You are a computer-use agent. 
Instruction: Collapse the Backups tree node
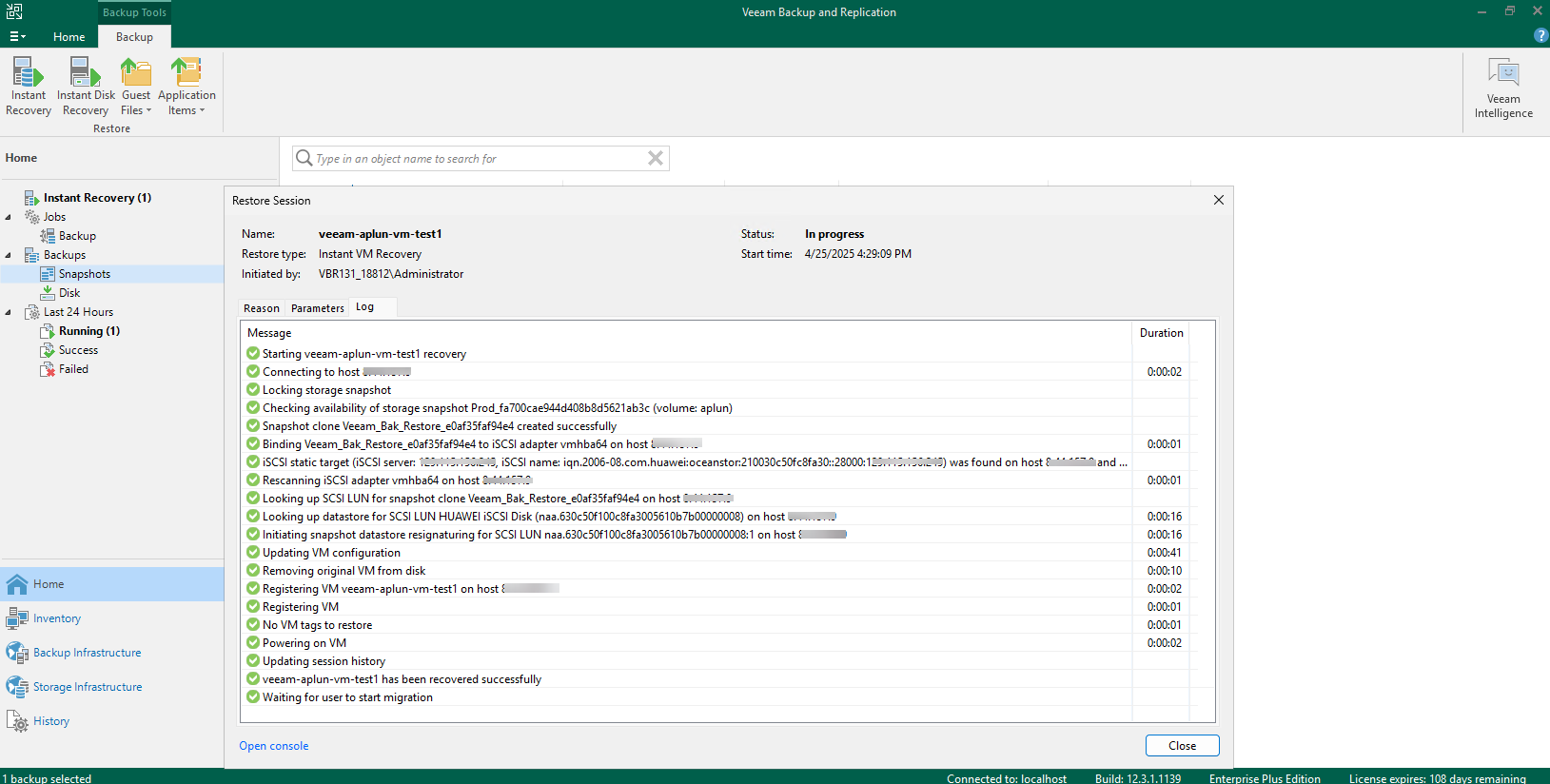point(9,255)
